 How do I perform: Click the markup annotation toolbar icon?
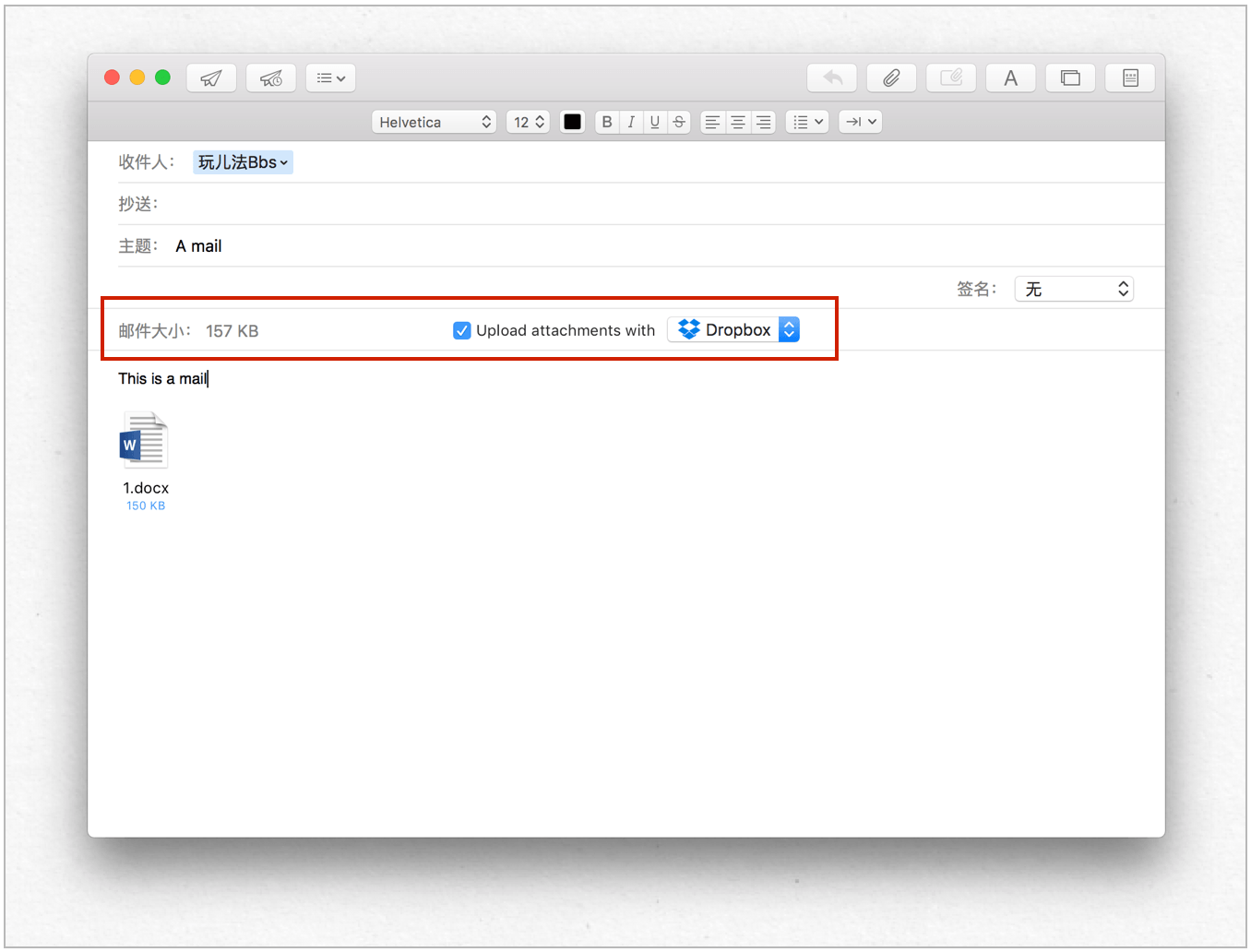coord(951,78)
